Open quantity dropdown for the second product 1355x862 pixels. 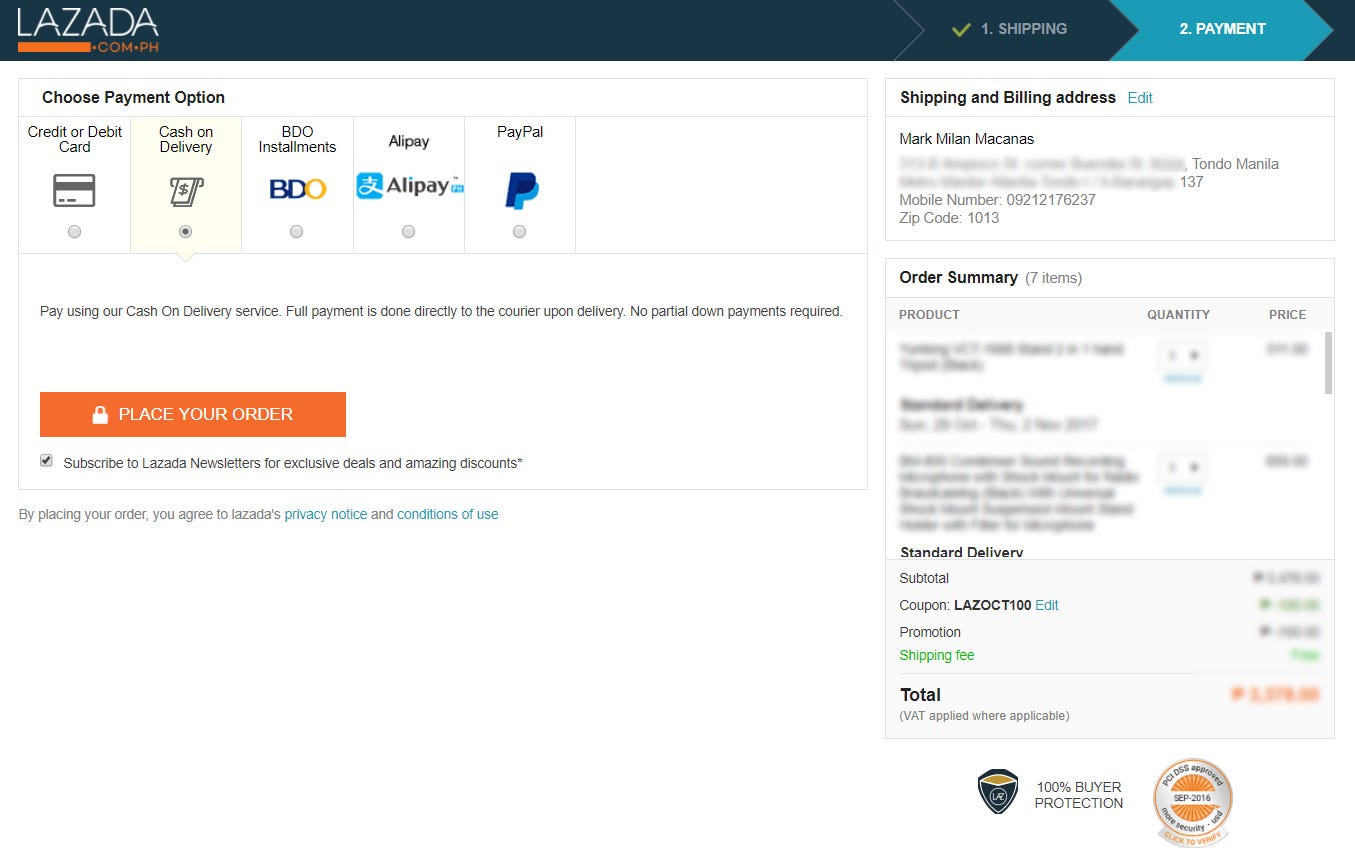[1183, 467]
